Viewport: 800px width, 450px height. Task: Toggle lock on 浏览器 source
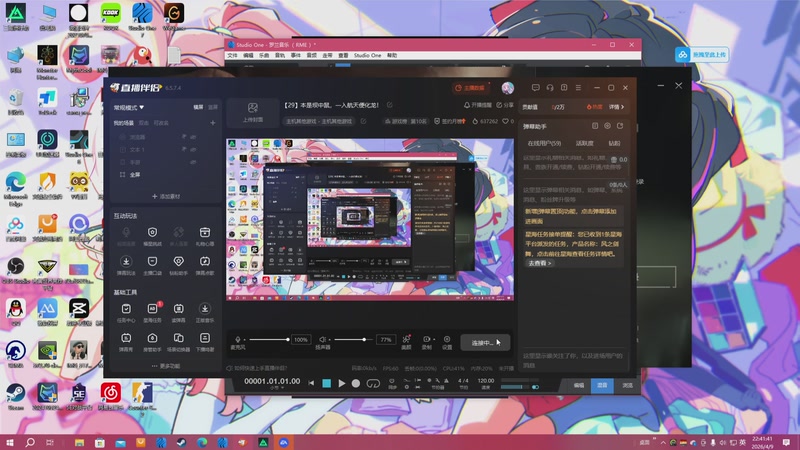tap(184, 137)
